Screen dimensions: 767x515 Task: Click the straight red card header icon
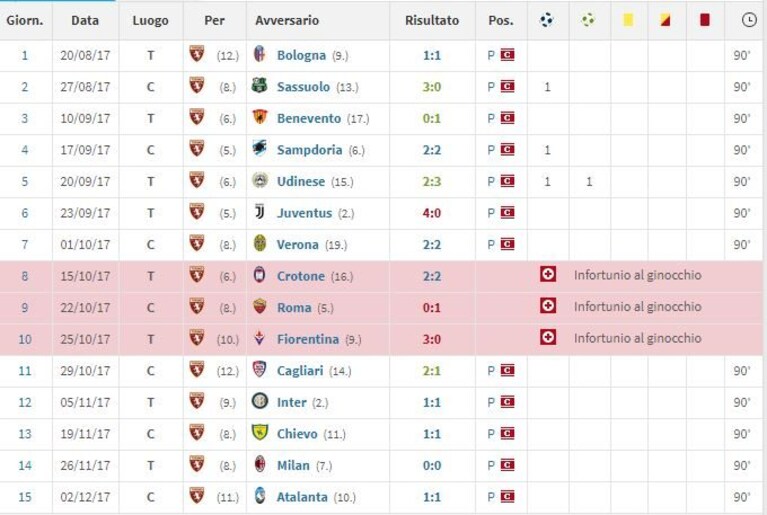tap(704, 20)
